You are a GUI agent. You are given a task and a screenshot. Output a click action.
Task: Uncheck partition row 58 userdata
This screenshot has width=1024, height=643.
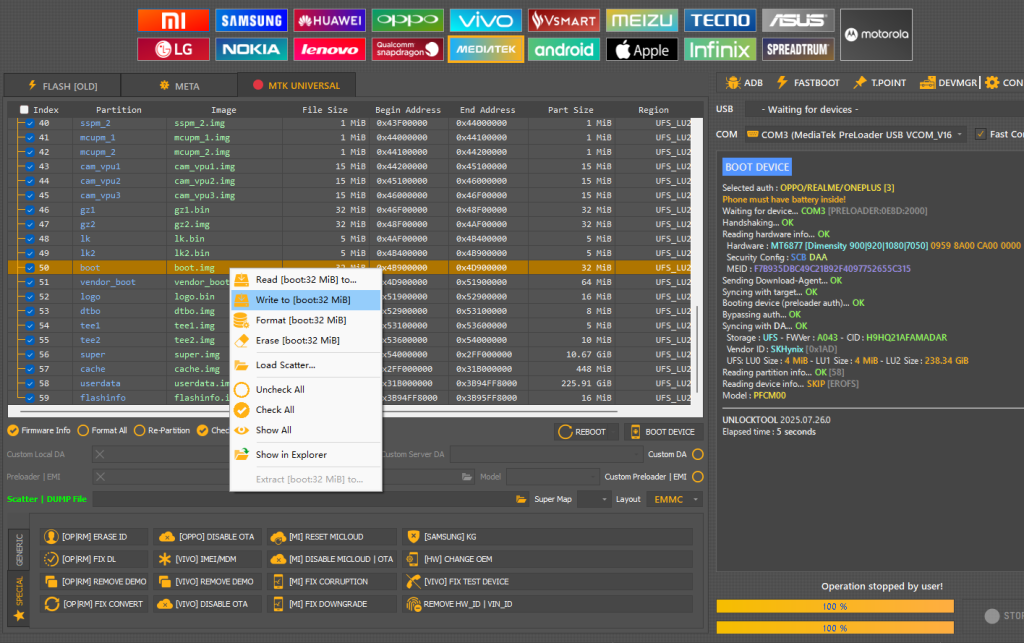click(x=30, y=383)
